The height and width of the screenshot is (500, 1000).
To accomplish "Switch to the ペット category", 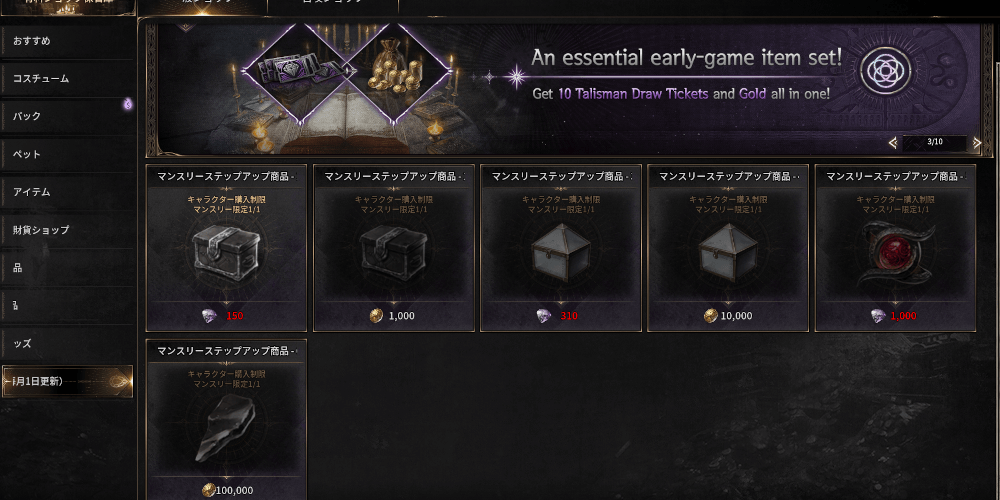I will [x=66, y=154].
